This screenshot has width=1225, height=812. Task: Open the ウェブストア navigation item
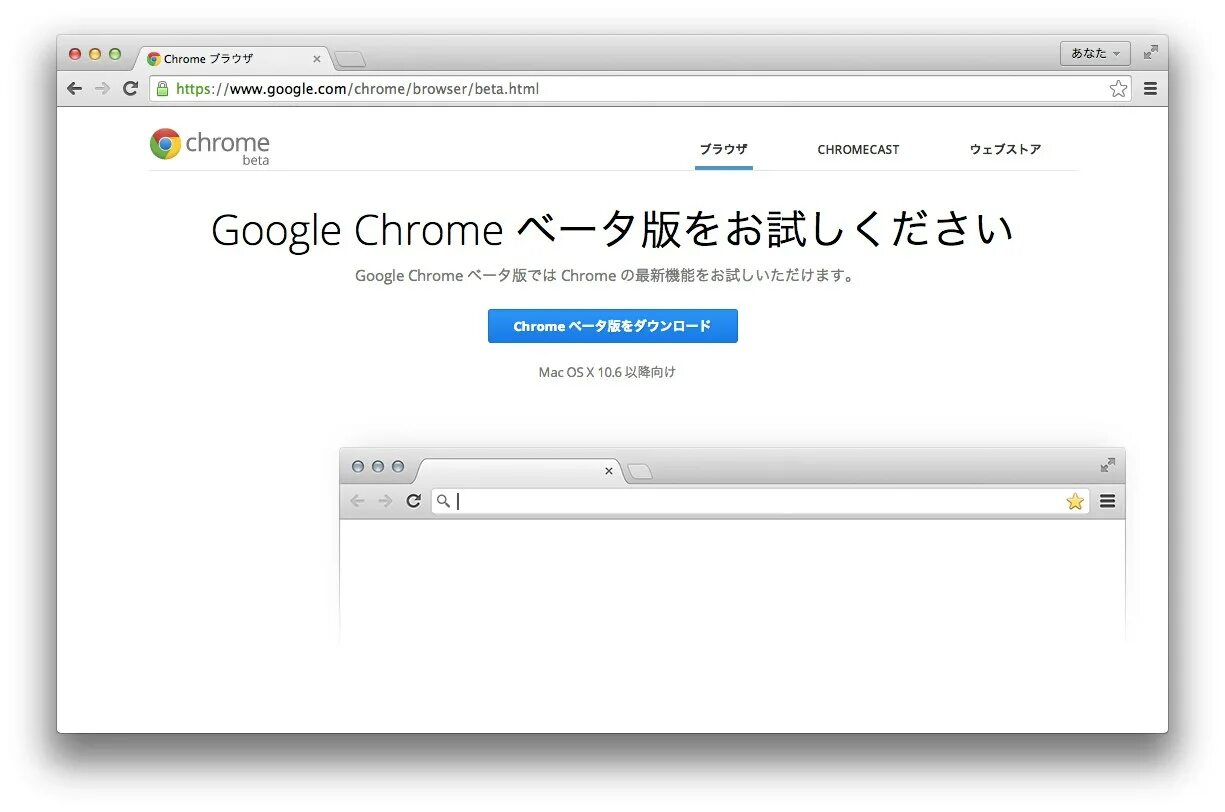(1005, 150)
